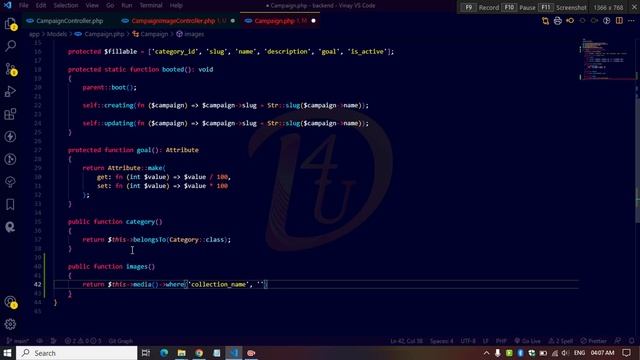Open the Accounts icon in activity bar
640x360 pixels.
pyautogui.click(x=10, y=302)
